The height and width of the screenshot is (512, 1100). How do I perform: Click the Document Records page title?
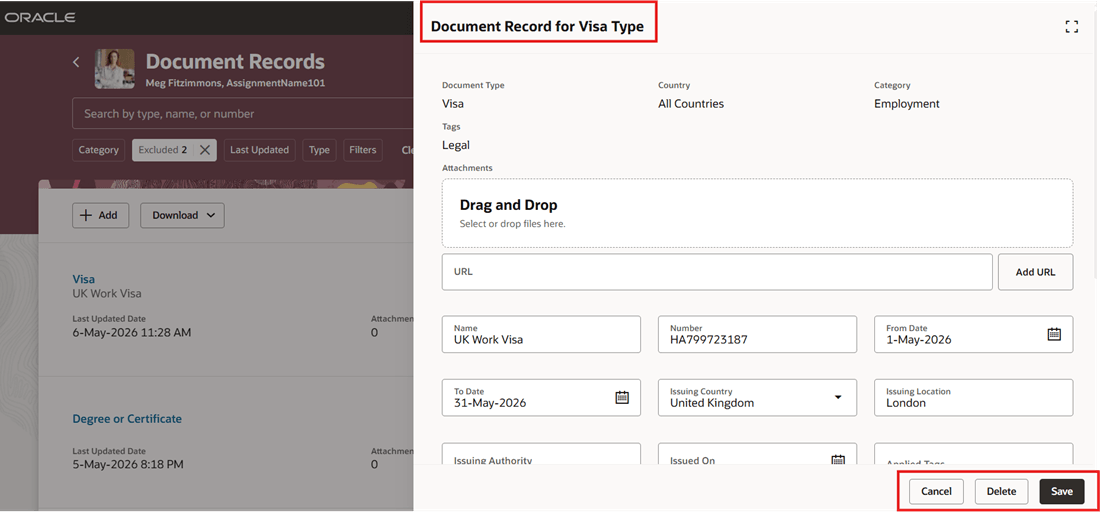[235, 62]
